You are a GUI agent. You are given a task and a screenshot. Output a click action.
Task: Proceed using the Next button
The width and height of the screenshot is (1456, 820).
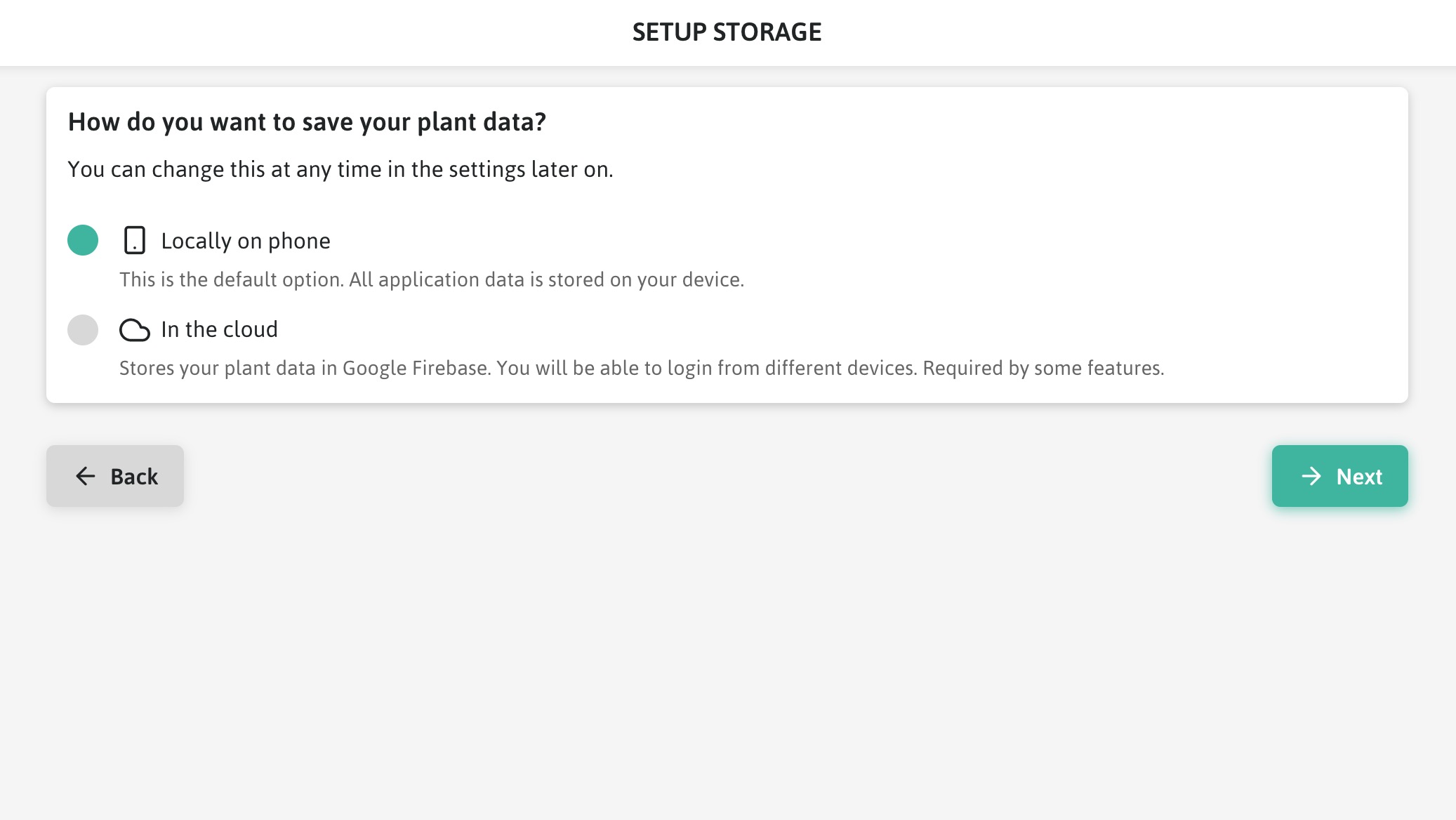[x=1339, y=476]
